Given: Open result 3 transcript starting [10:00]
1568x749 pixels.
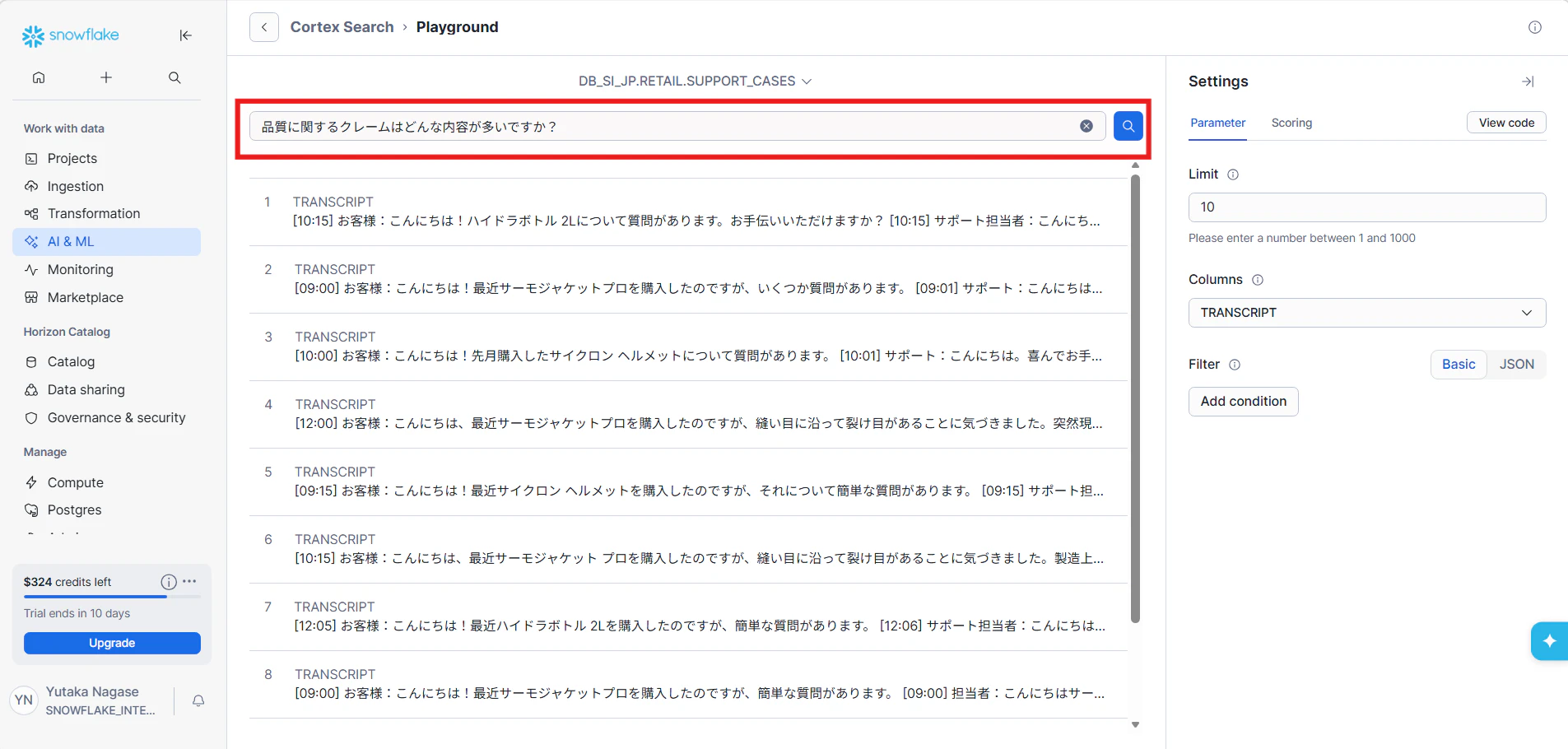Looking at the screenshot, I should tap(688, 347).
